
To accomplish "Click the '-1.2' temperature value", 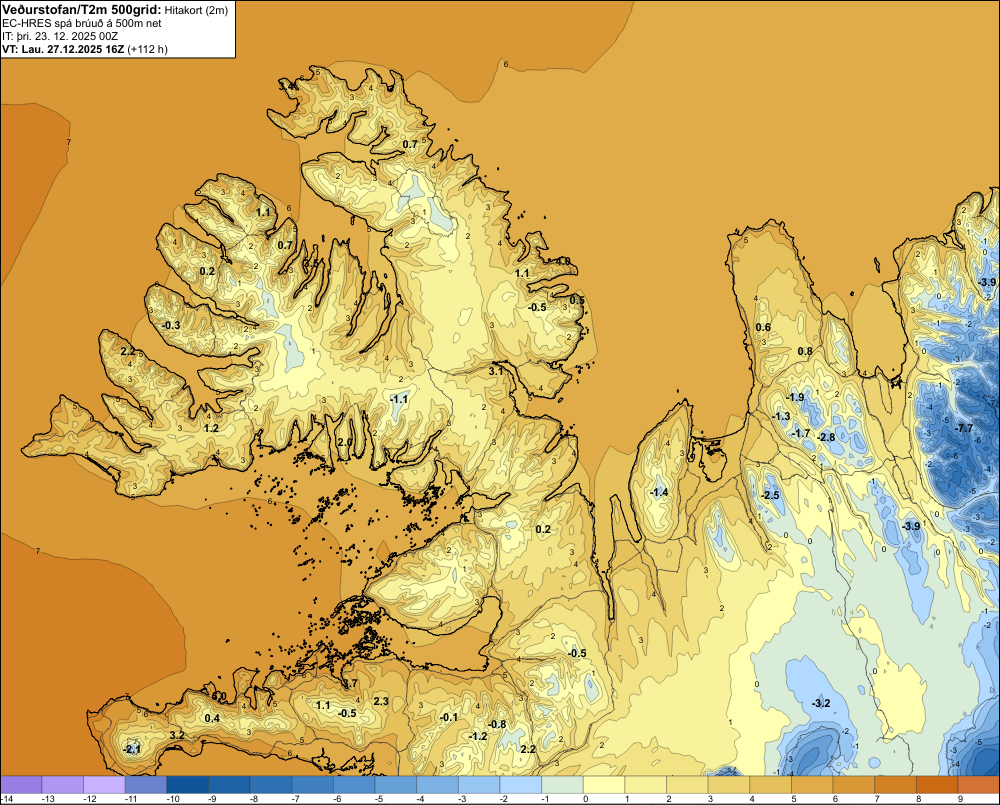I will pos(478,735).
